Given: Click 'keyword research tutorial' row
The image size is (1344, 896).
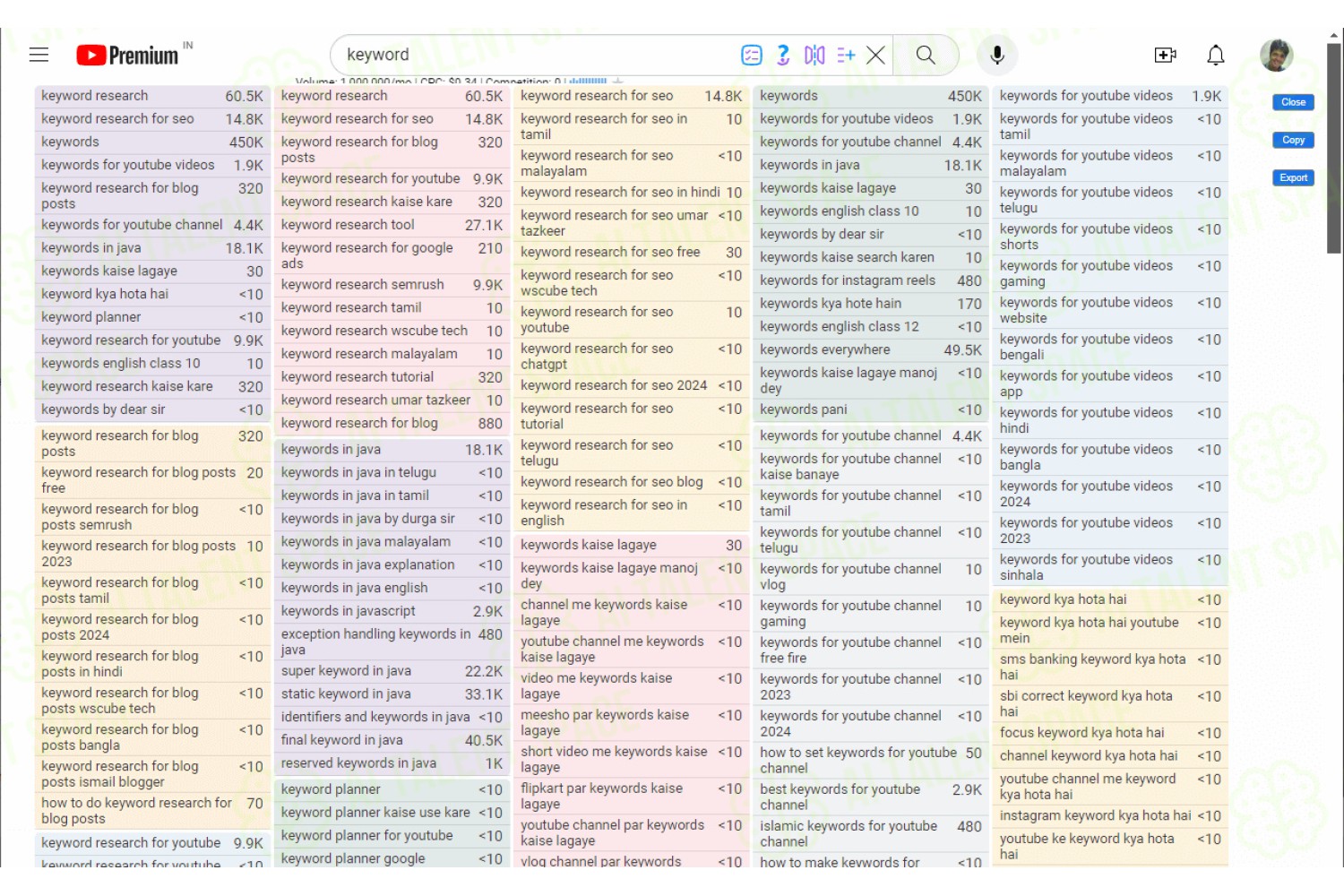Looking at the screenshot, I should tap(392, 377).
